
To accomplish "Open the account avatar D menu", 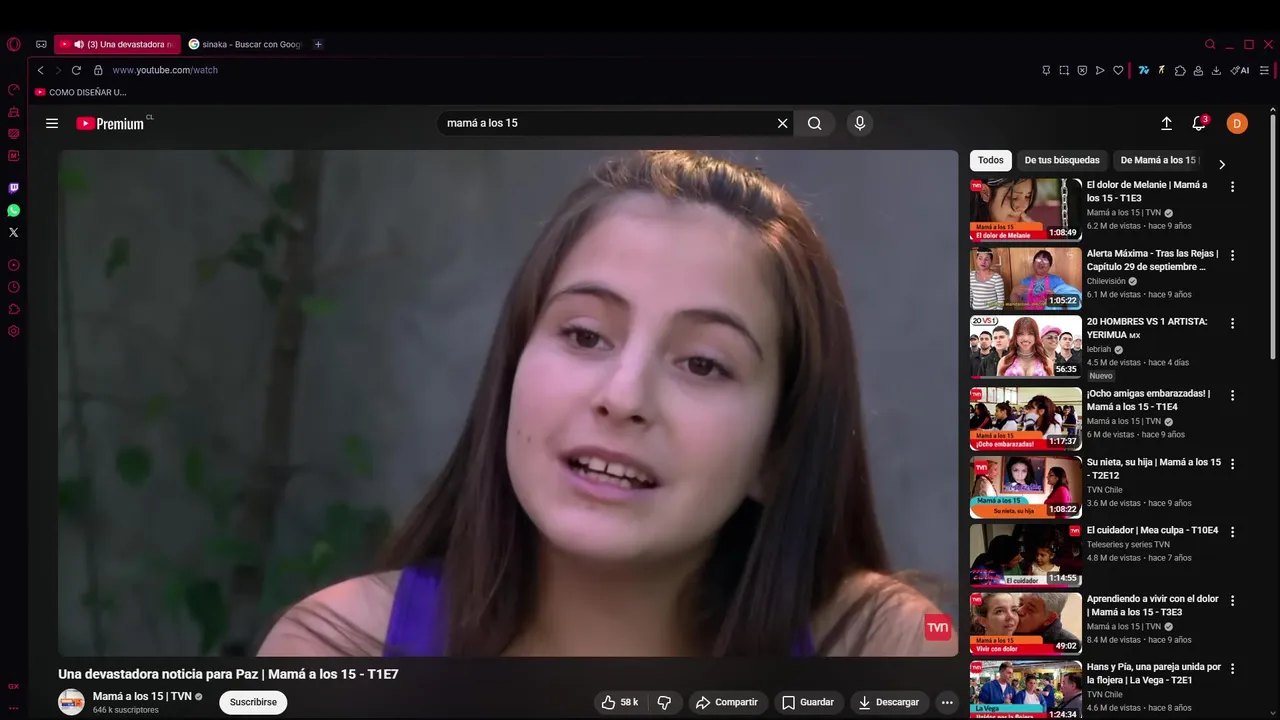I will (x=1237, y=123).
